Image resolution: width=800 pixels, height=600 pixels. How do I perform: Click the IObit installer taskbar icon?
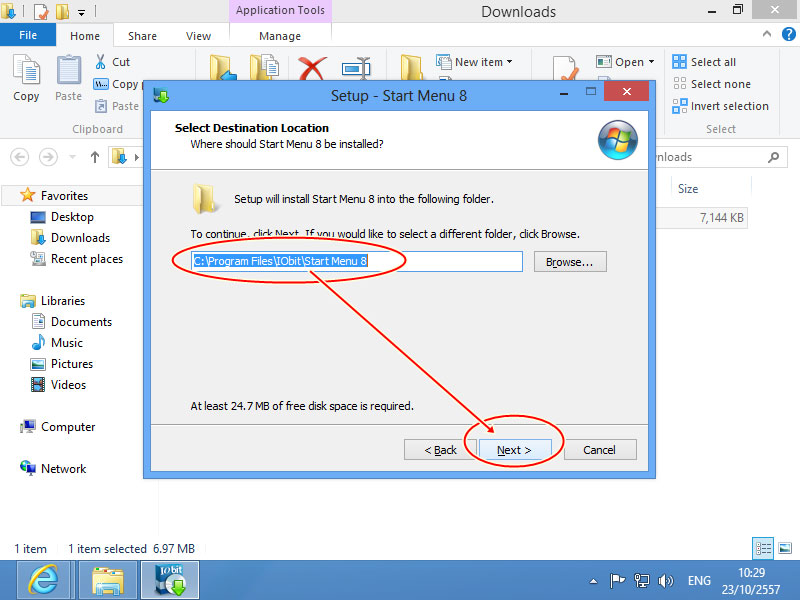170,580
